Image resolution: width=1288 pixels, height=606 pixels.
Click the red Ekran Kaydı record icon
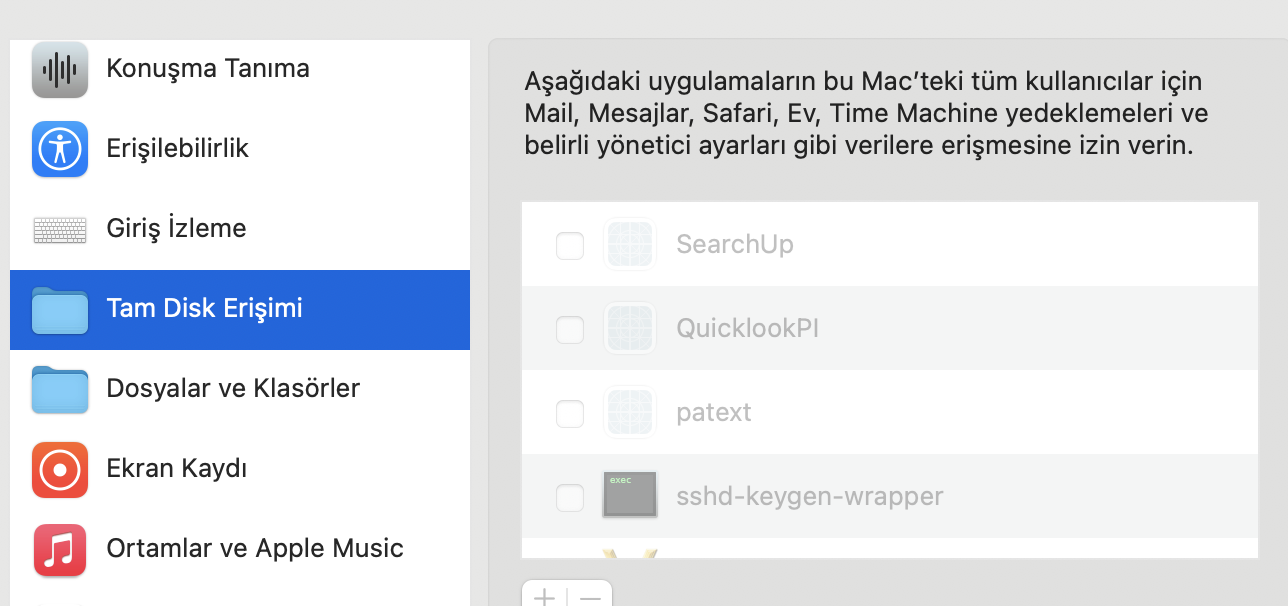coord(60,469)
